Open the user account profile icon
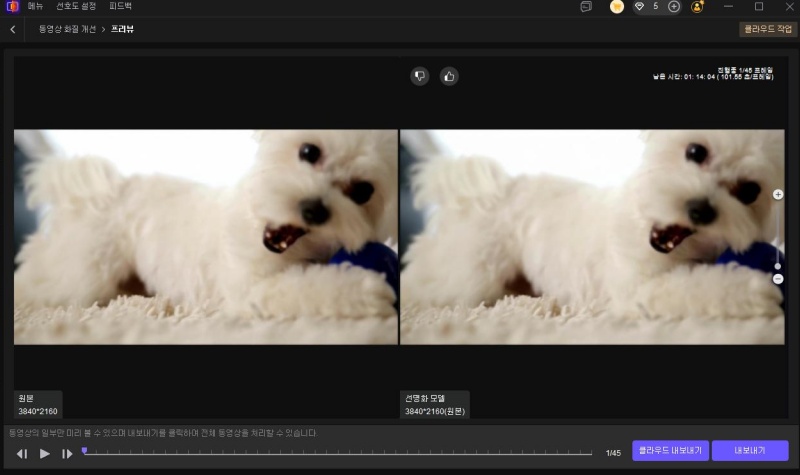800x475 pixels. [697, 7]
